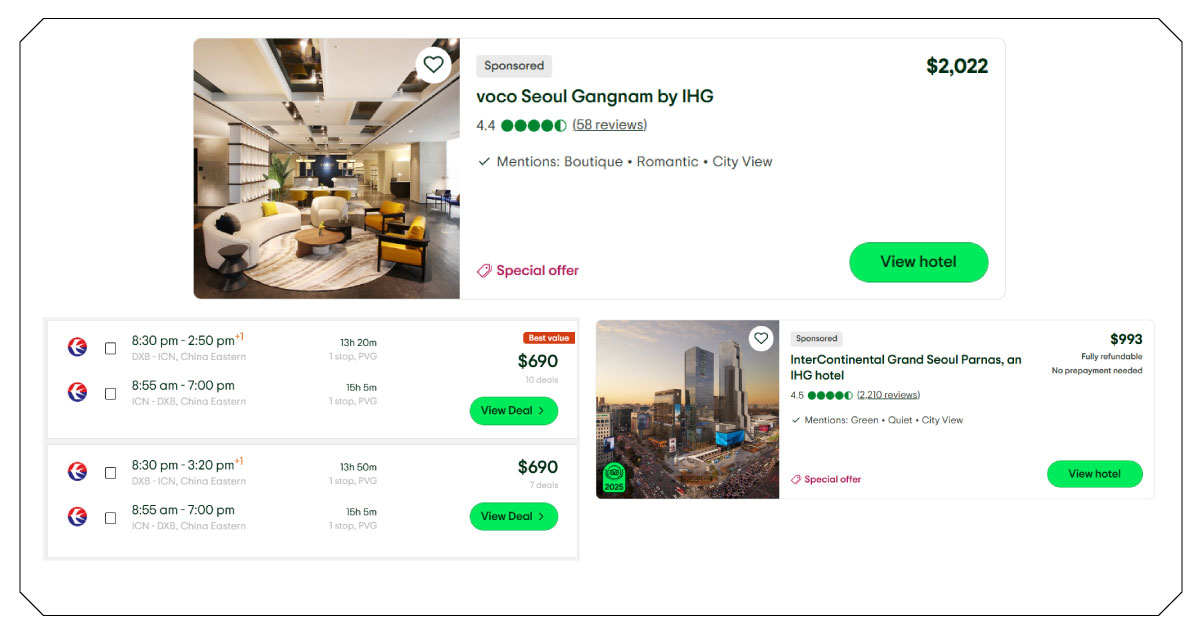Check the 8:30 pm - 2:50 pm flight checkbox
Screen dimensions: 1202x634
110,348
